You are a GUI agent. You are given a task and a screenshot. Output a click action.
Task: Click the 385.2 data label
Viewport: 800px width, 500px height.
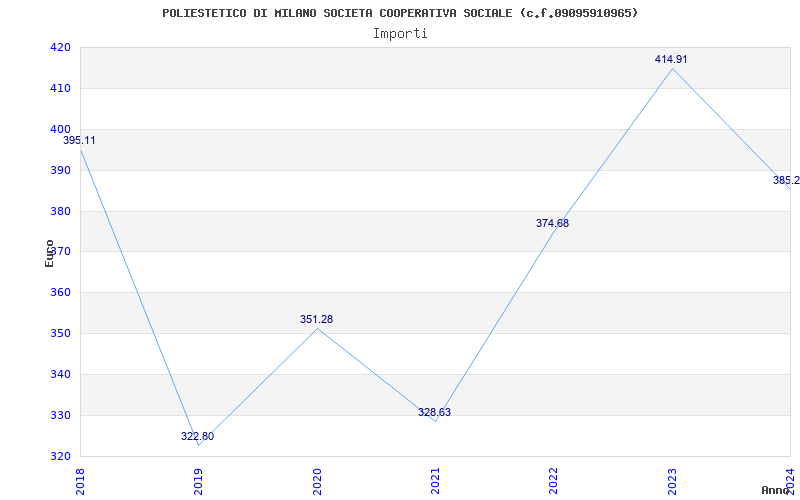point(786,180)
